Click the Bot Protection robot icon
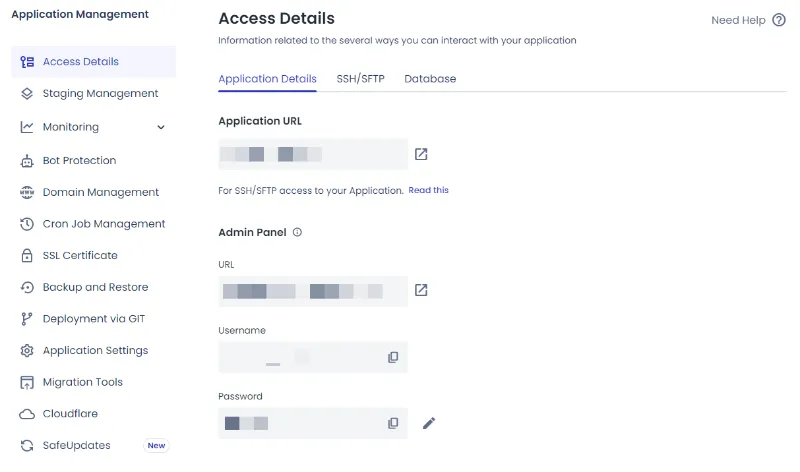The image size is (800, 472). pyautogui.click(x=27, y=161)
